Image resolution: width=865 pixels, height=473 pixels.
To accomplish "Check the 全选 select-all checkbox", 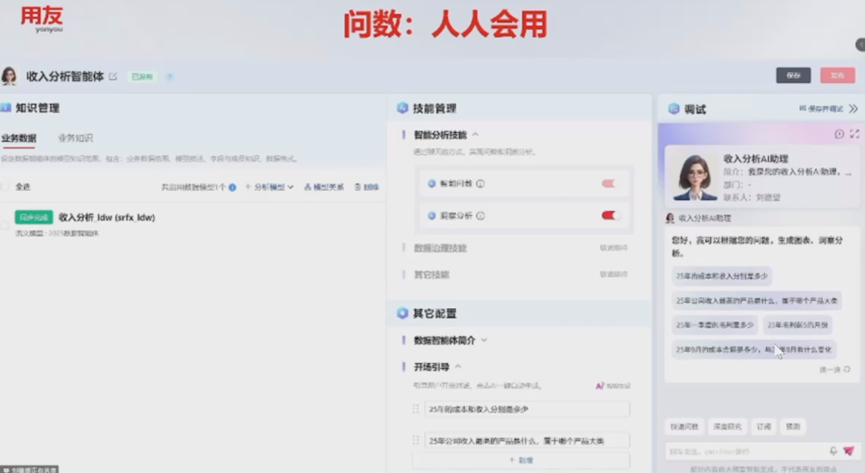I will pyautogui.click(x=5, y=187).
